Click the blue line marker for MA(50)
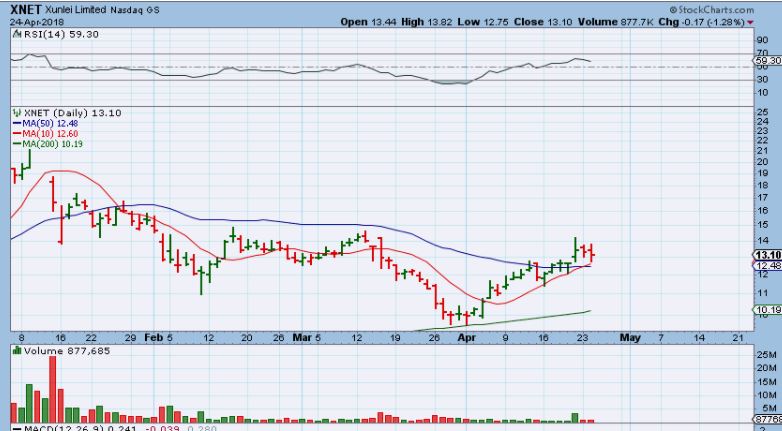Image resolution: width=782 pixels, height=431 pixels. [x=17, y=123]
